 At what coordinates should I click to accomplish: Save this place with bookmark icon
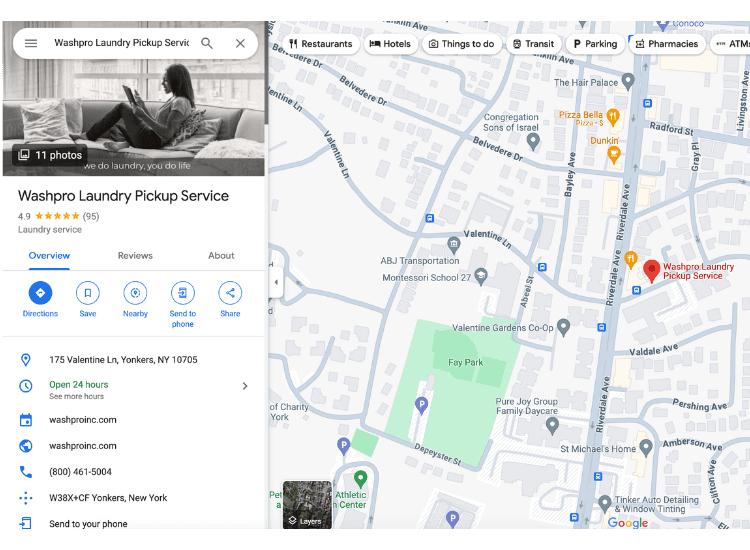(88, 293)
